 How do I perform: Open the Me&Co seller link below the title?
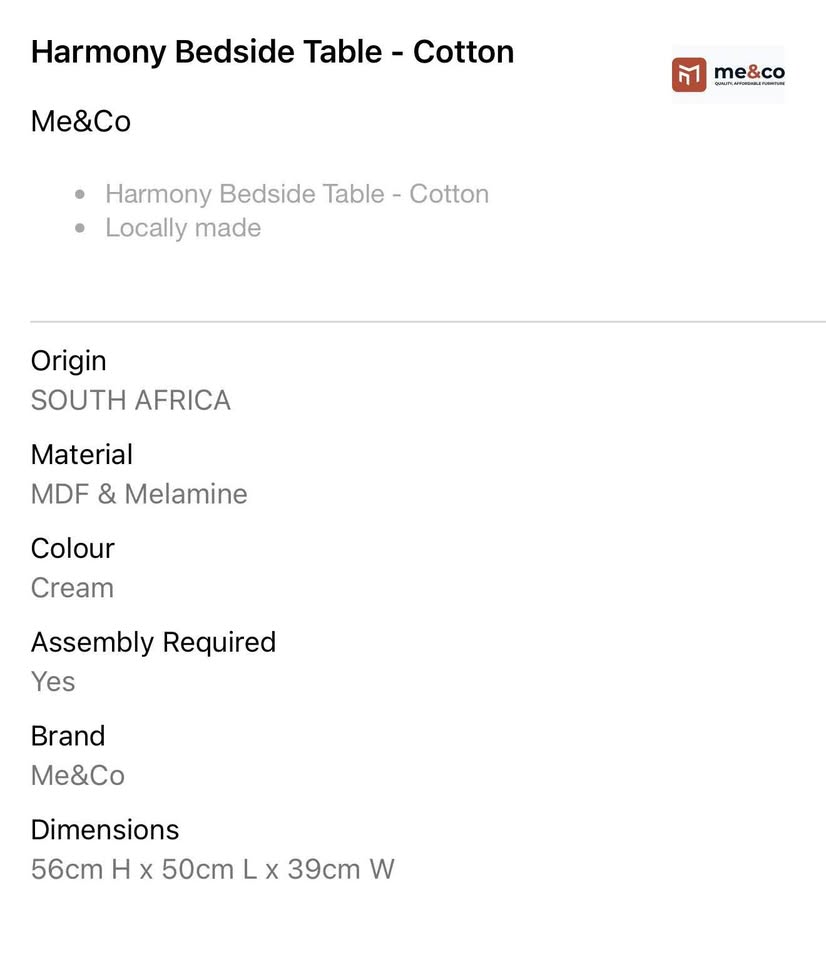click(81, 122)
